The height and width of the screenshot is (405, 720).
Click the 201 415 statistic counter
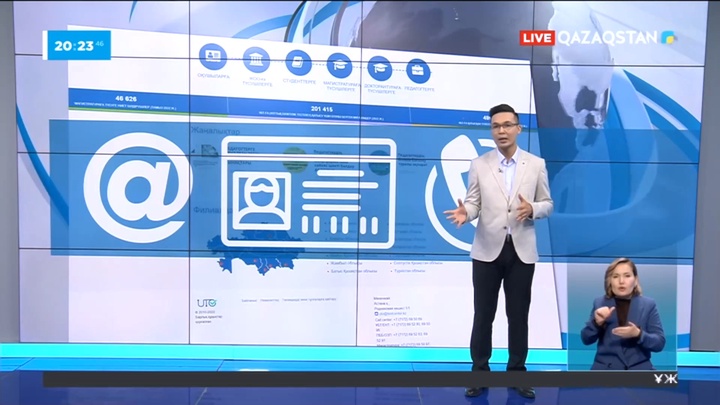pyautogui.click(x=322, y=108)
